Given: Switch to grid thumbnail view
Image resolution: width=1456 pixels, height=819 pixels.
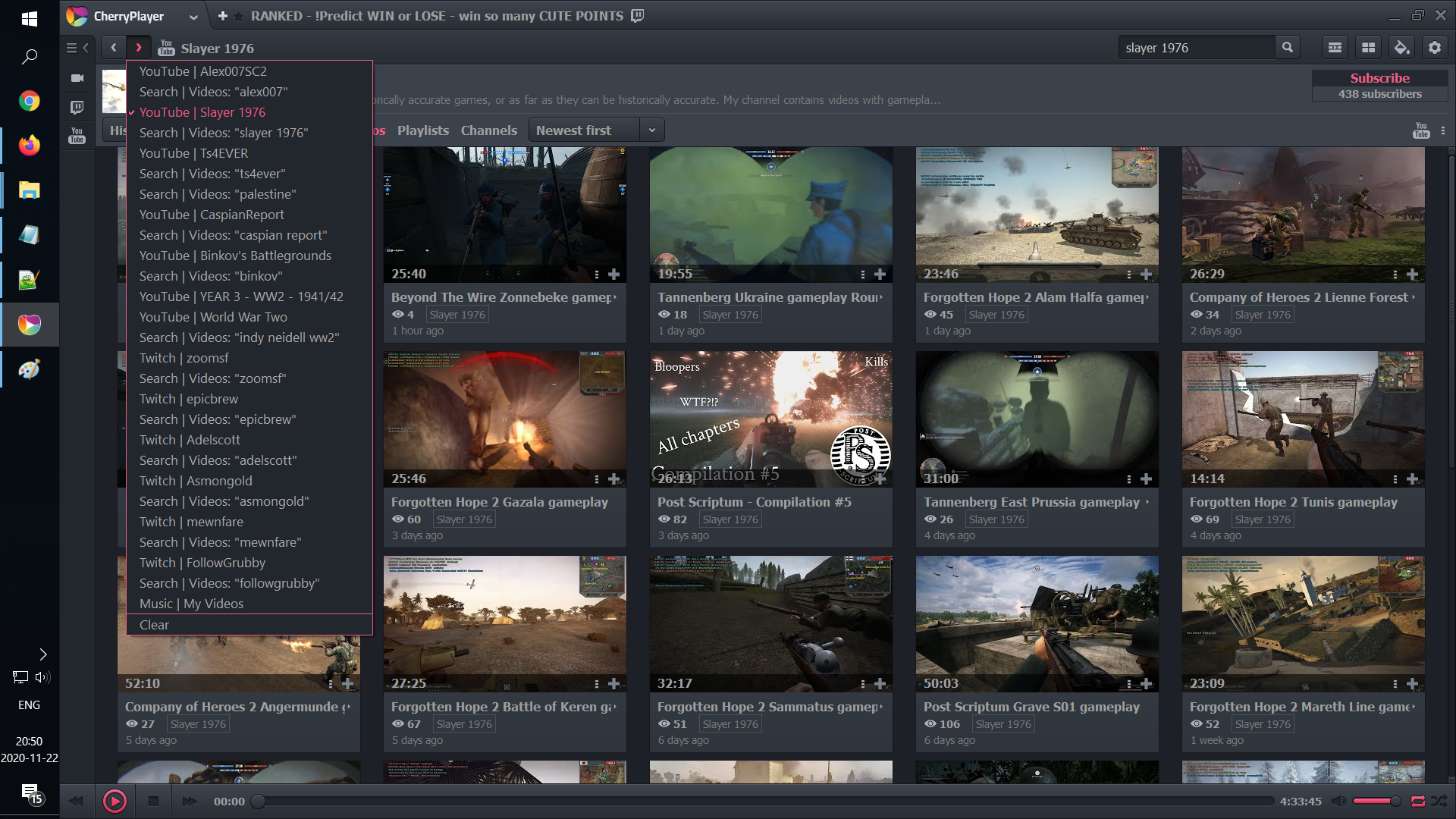Looking at the screenshot, I should pyautogui.click(x=1368, y=48).
